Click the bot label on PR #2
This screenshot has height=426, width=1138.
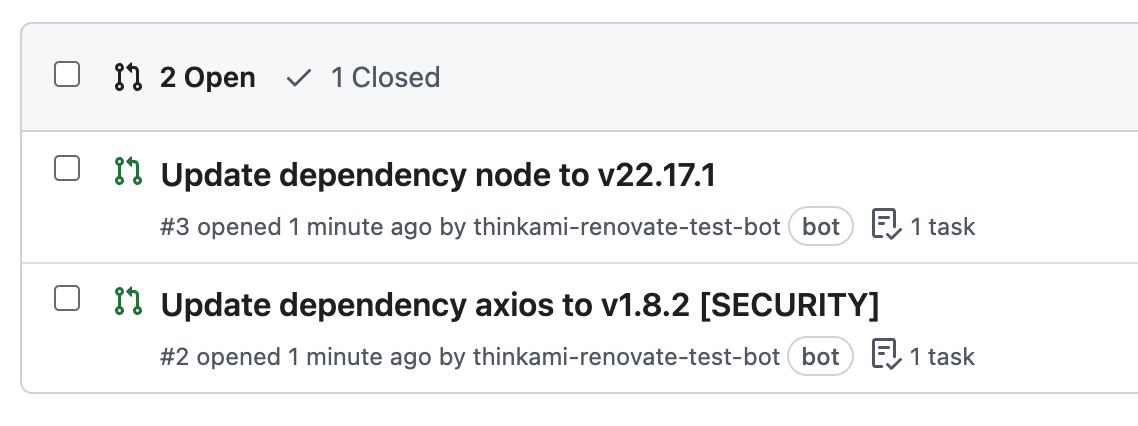821,357
